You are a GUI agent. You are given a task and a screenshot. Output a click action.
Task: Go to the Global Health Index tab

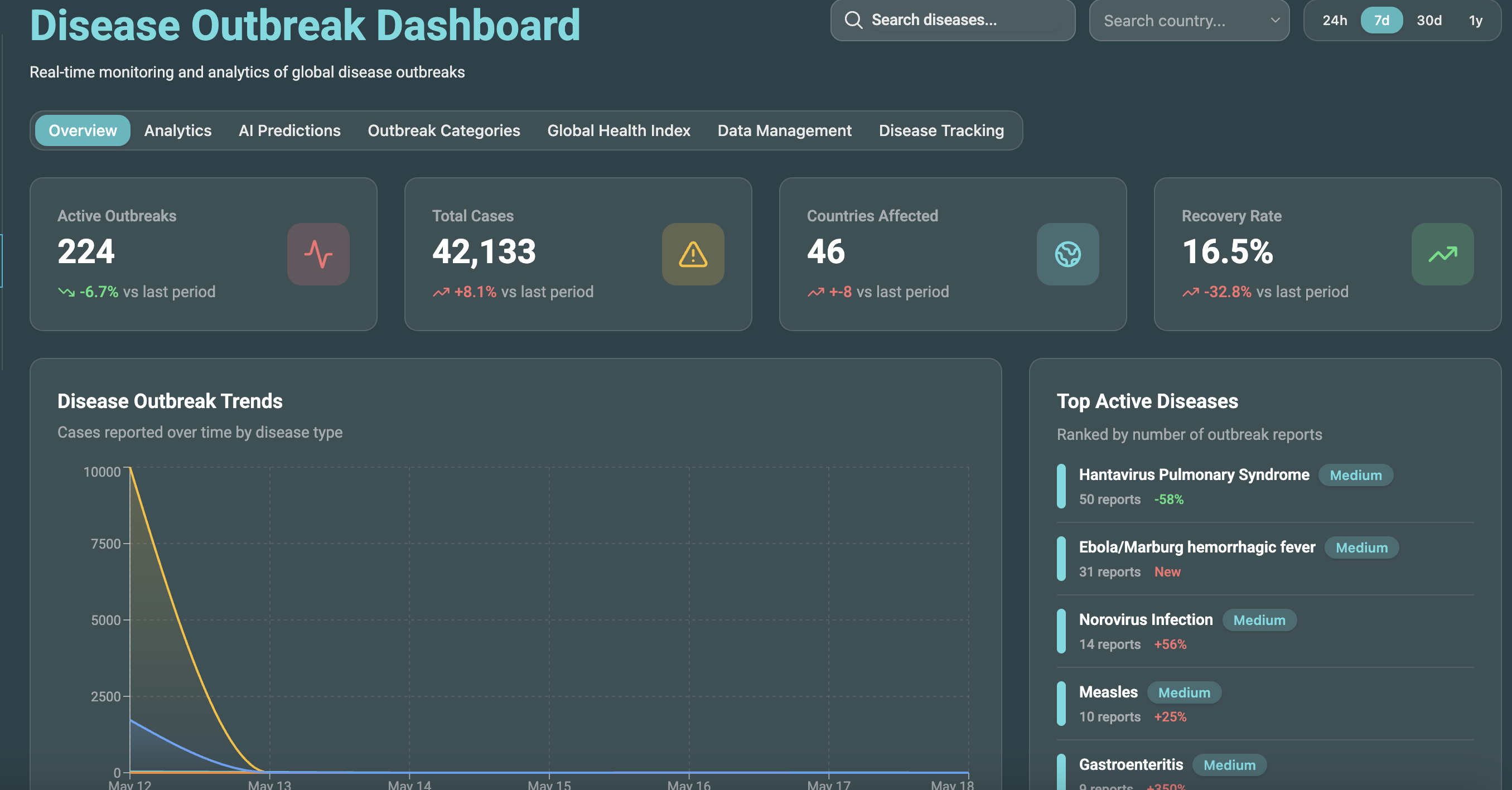click(619, 130)
